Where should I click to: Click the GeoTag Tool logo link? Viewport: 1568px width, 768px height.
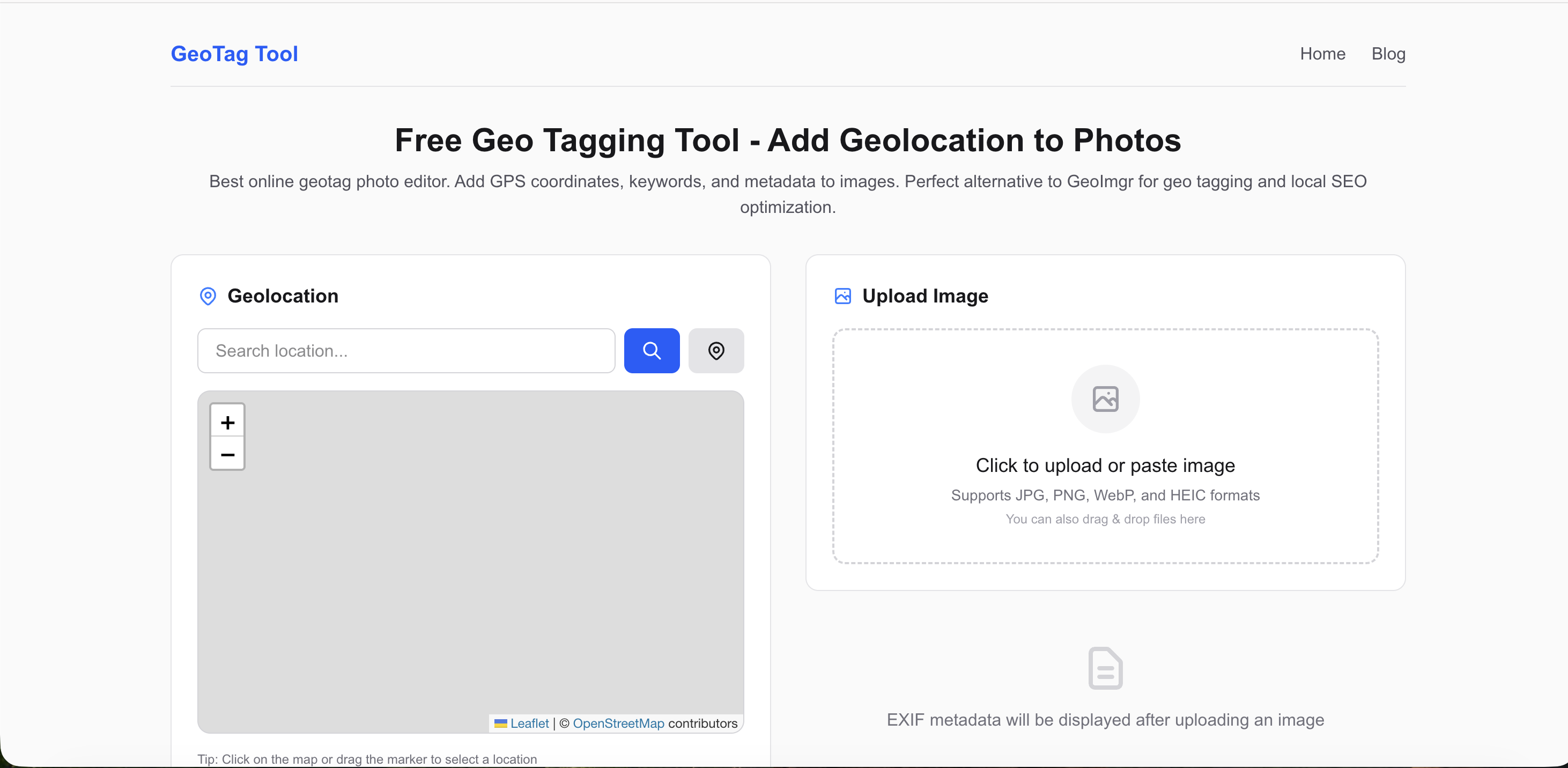[234, 54]
